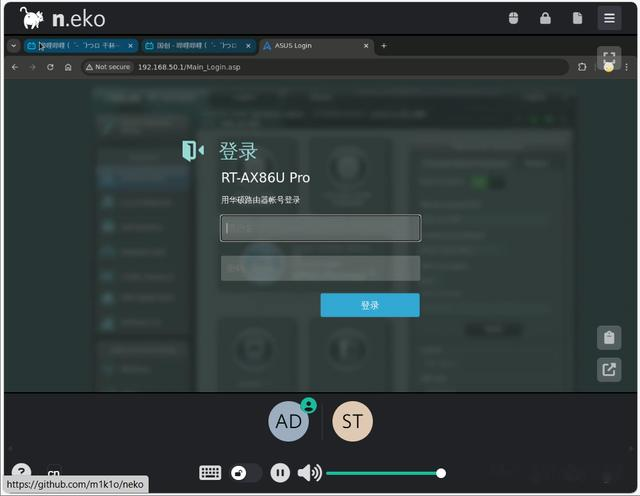Click the address bar URL 192.168.50.1
The width and height of the screenshot is (640, 496).
(x=189, y=67)
